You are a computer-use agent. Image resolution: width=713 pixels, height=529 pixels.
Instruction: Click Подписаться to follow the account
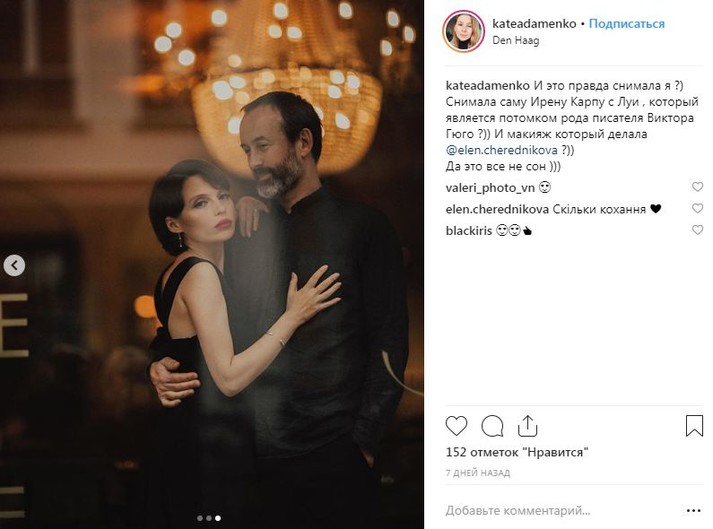coord(625,23)
